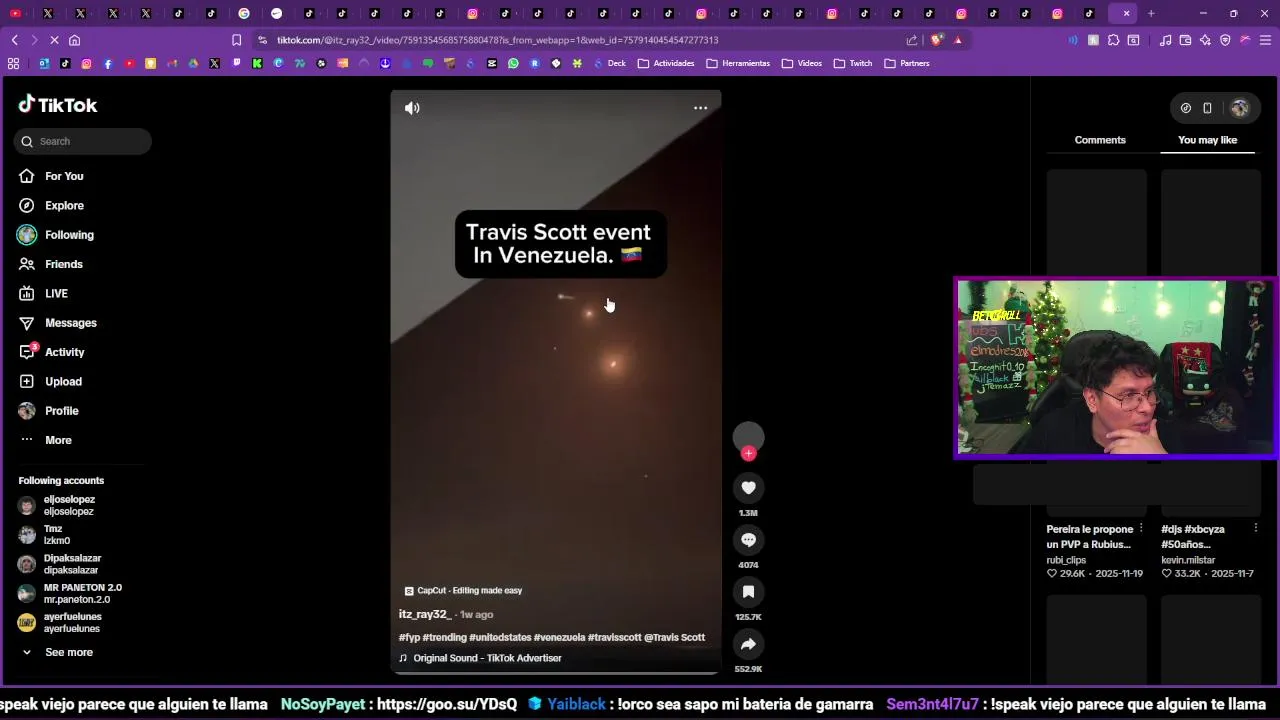
Task: Open the Brave Rewards triangle icon
Action: coord(958,40)
